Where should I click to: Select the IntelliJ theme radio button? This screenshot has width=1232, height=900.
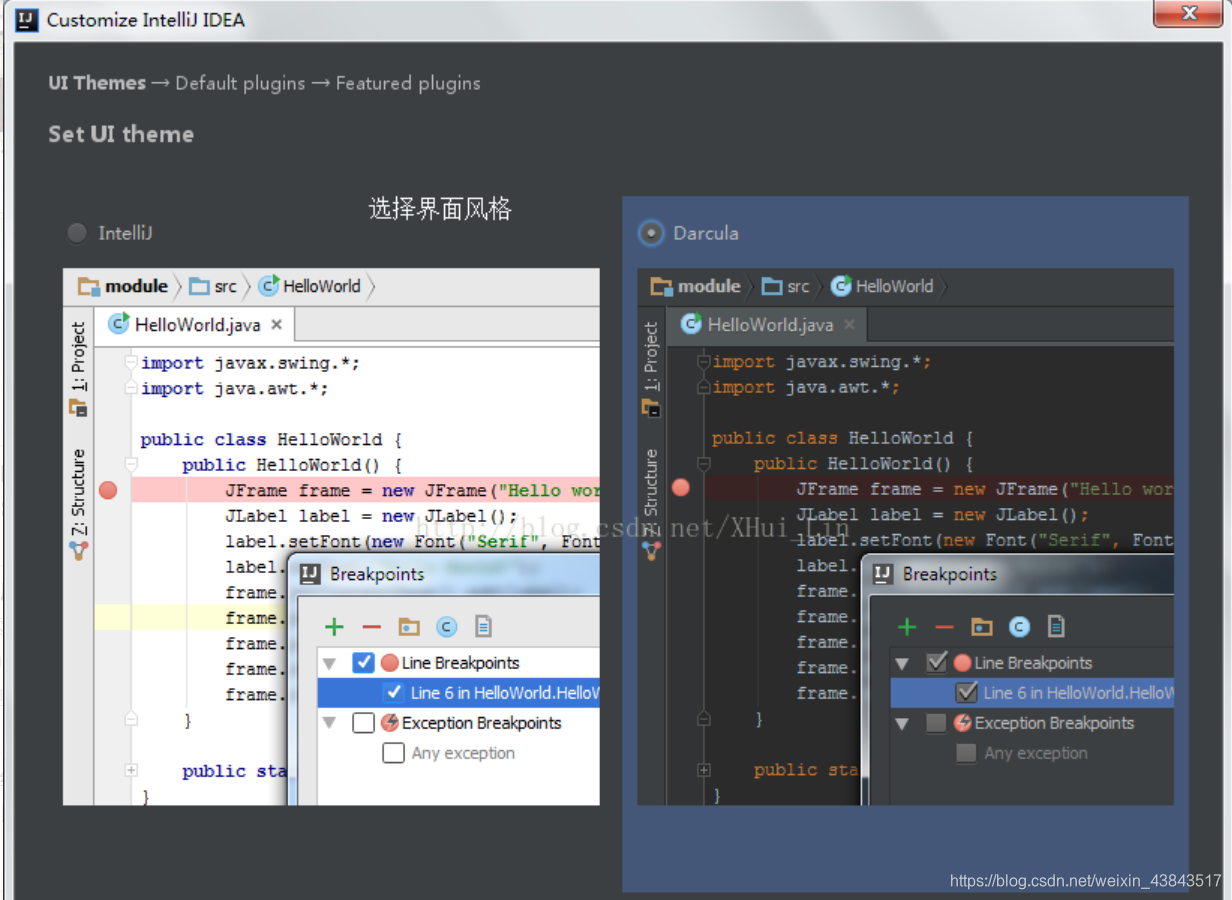point(77,233)
